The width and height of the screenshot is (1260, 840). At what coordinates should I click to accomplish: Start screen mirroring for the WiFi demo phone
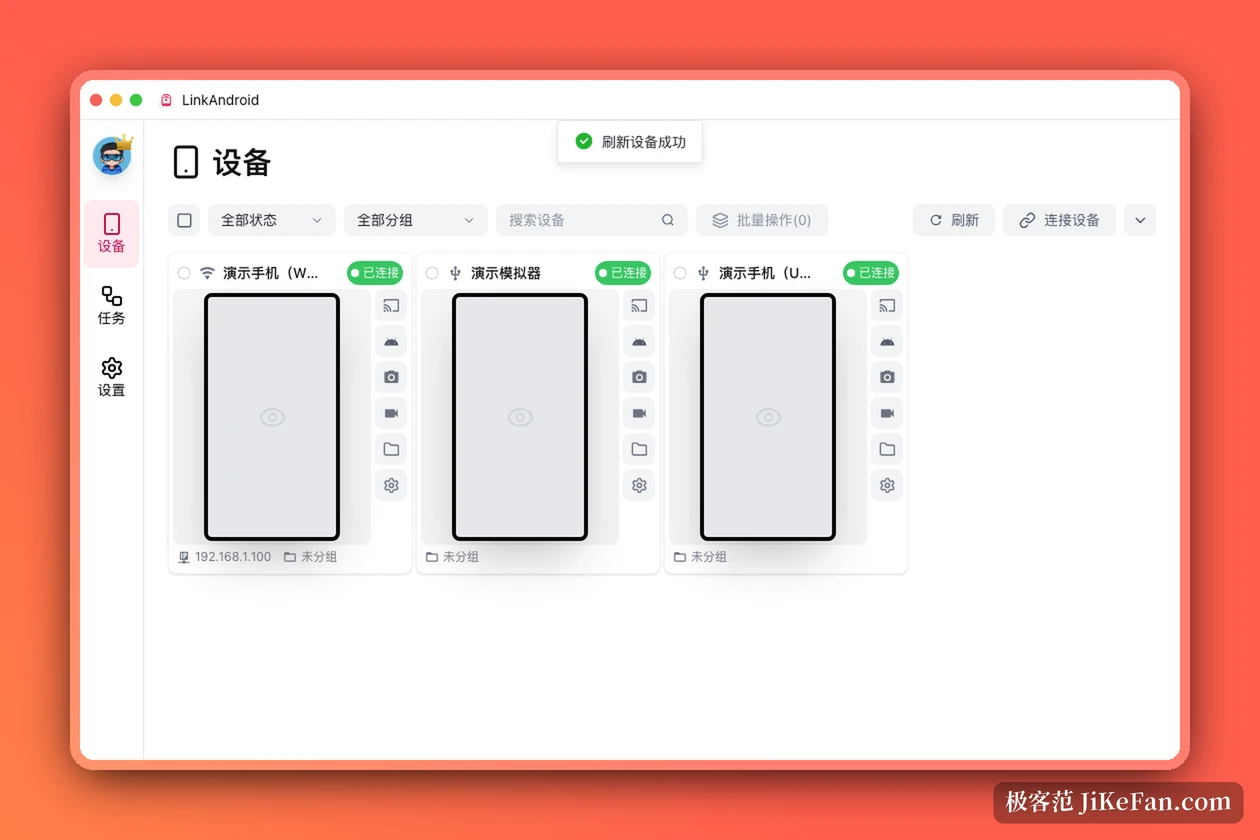click(391, 306)
